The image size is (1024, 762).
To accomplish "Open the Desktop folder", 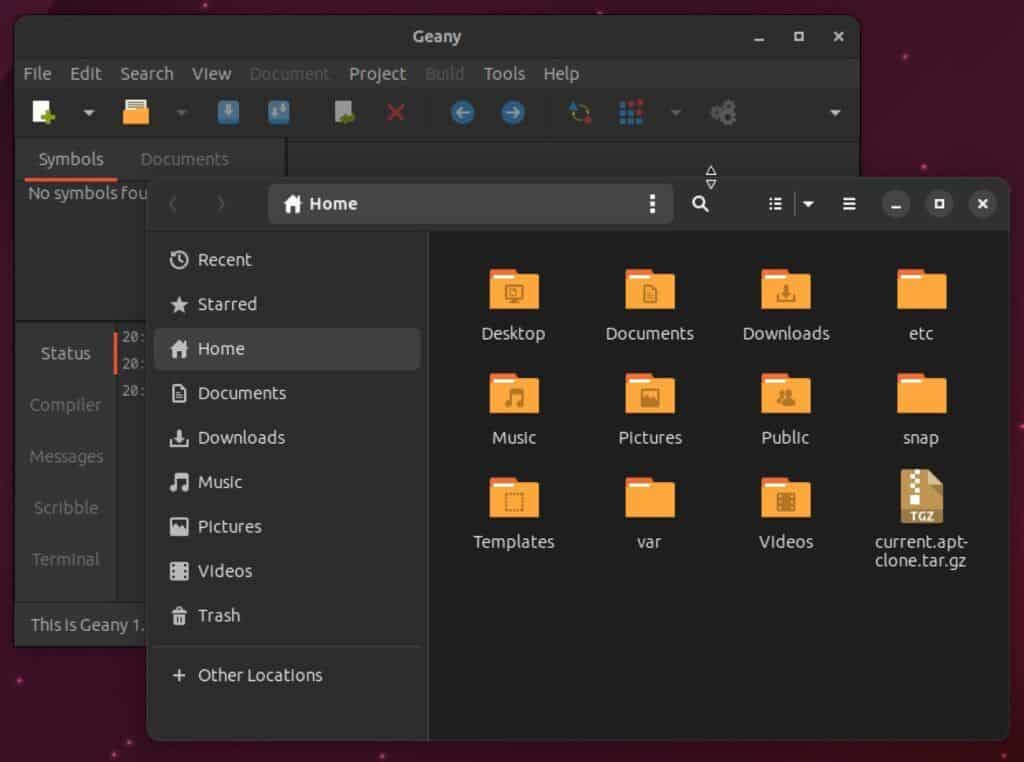I will tap(513, 305).
